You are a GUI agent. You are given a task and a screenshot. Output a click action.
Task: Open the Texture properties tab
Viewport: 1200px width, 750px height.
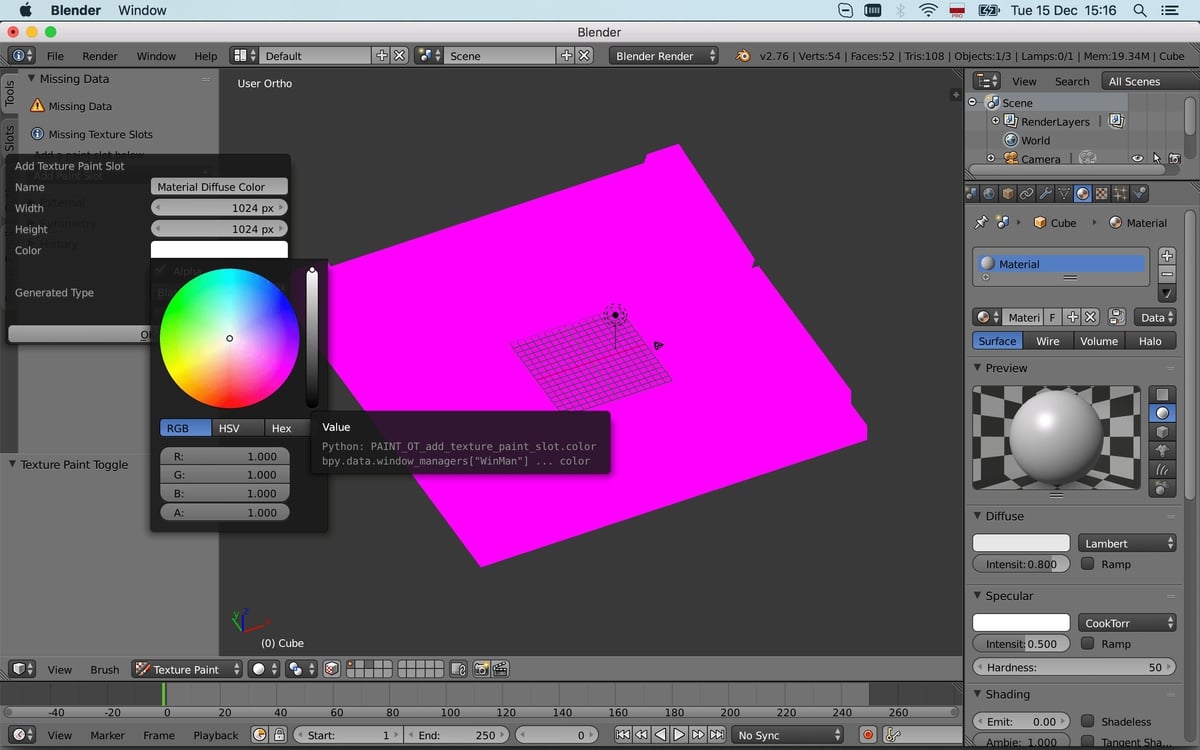click(1099, 193)
